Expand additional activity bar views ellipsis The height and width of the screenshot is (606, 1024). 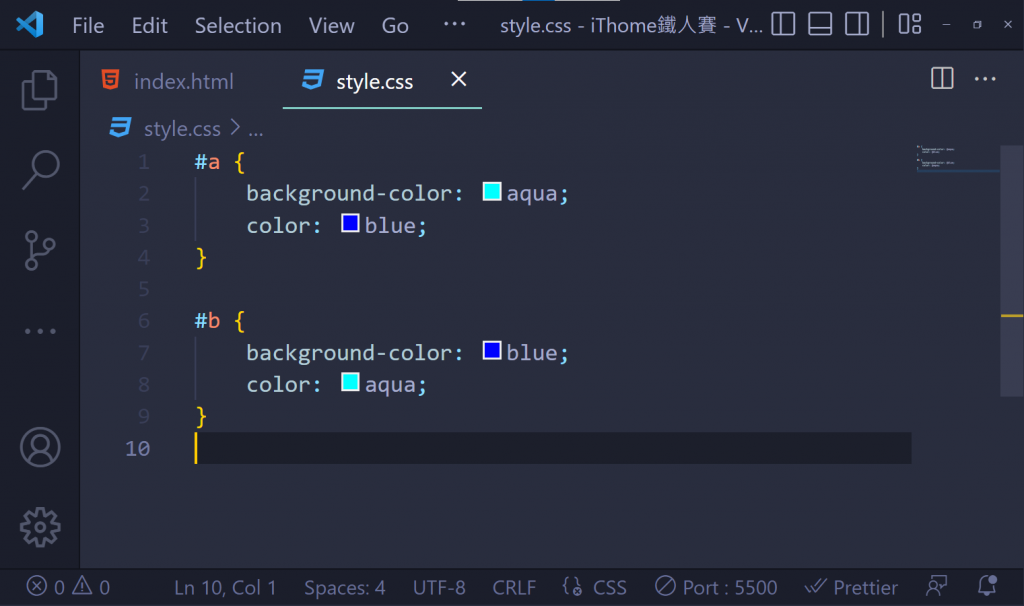40,331
